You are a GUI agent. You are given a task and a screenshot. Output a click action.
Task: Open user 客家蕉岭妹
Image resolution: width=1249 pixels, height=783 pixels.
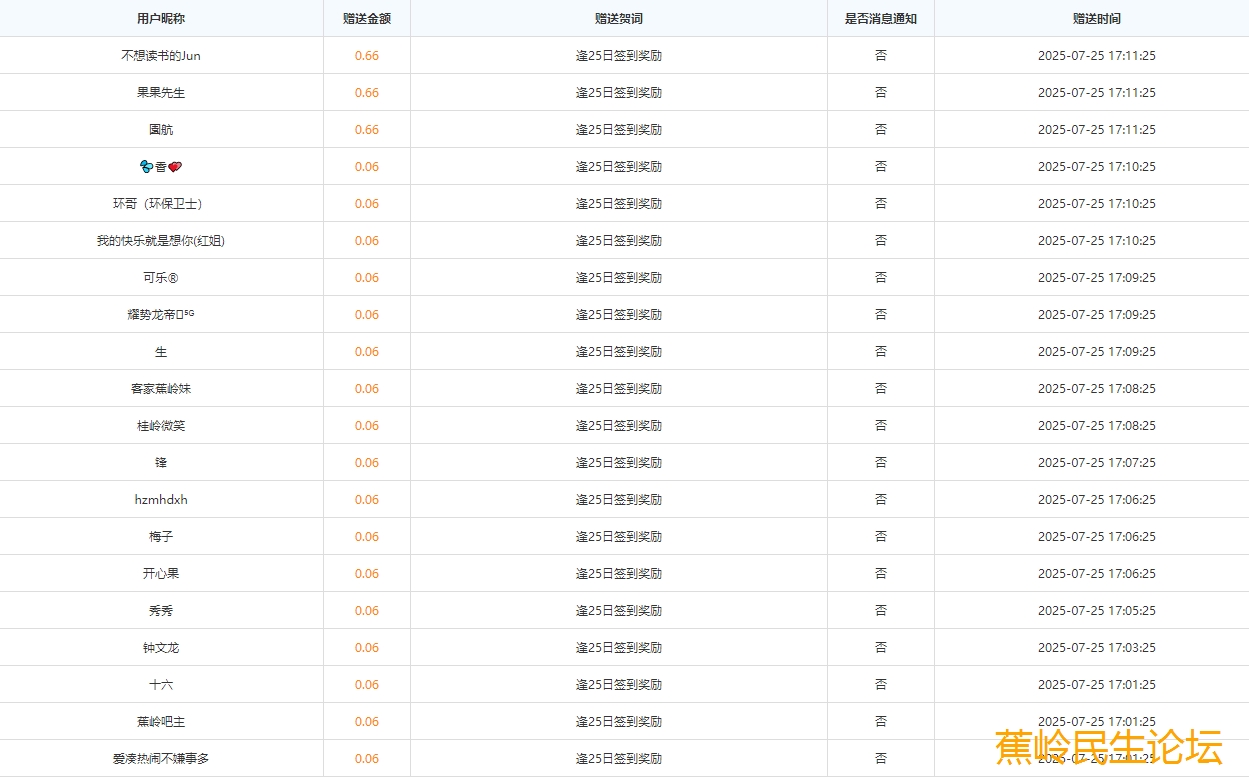pos(161,389)
